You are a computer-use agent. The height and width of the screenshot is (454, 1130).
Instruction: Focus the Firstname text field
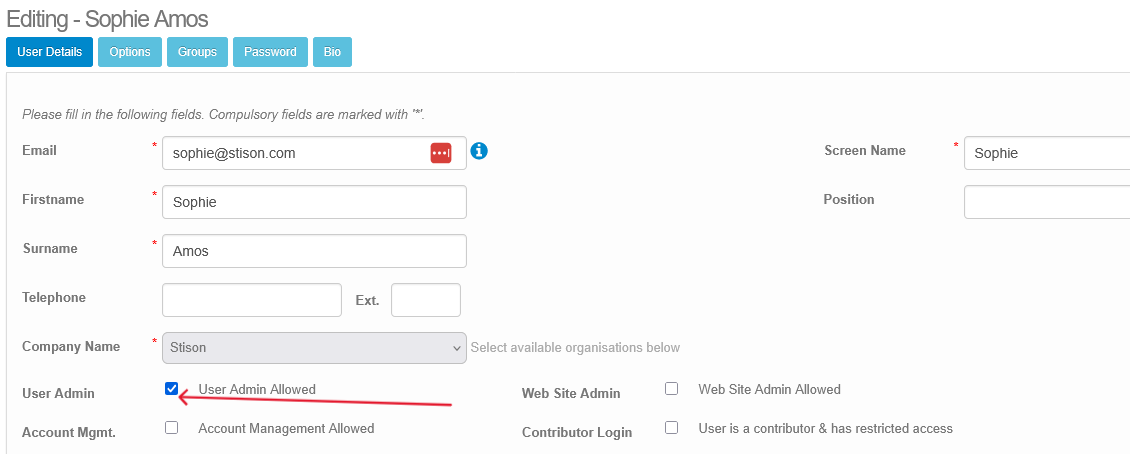pyautogui.click(x=314, y=202)
